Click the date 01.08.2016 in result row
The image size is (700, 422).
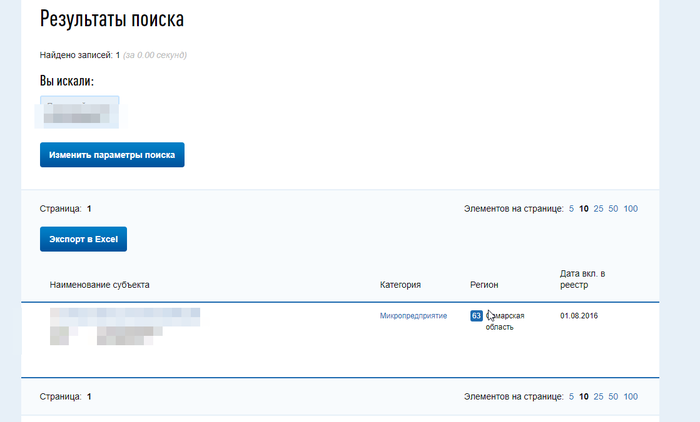click(582, 316)
